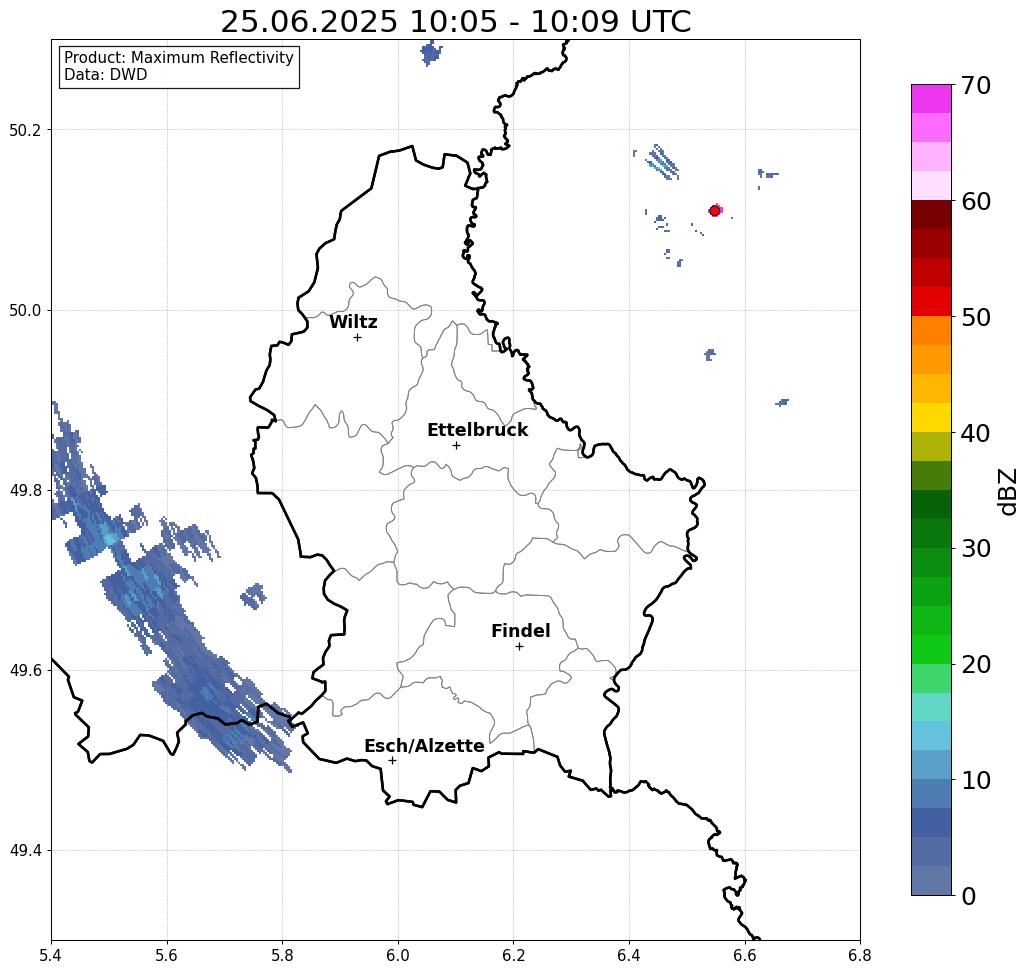Click the latitude tick label 49.4
1029x973 pixels.
25,851
